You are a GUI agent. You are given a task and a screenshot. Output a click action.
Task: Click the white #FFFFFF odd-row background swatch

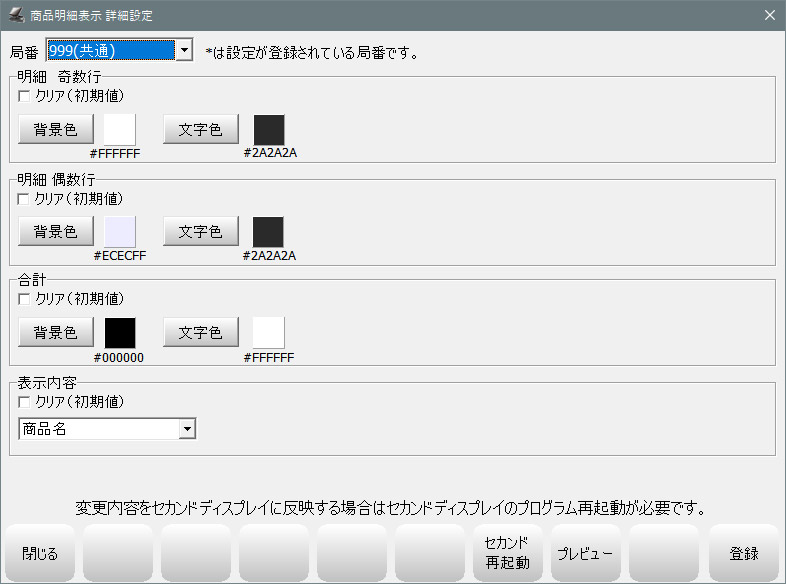tap(120, 129)
